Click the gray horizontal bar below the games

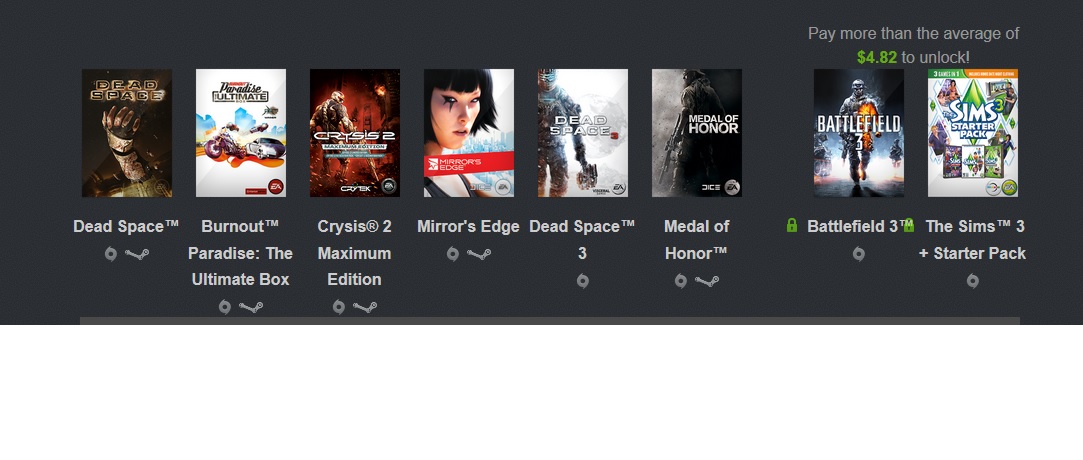click(550, 320)
